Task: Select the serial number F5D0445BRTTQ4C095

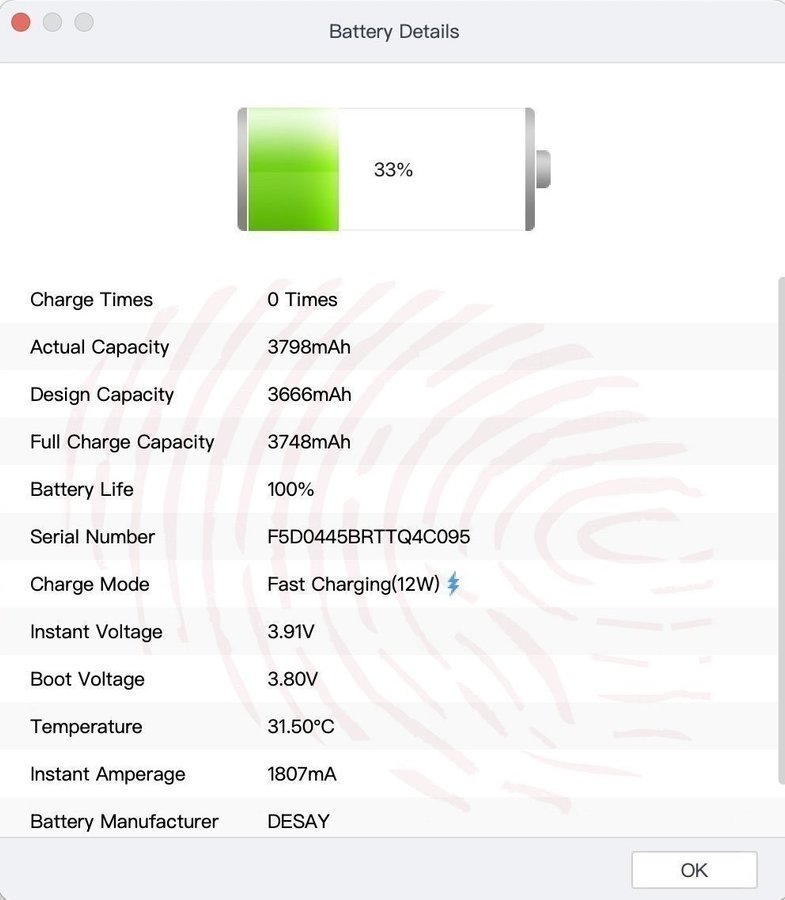Action: (368, 537)
